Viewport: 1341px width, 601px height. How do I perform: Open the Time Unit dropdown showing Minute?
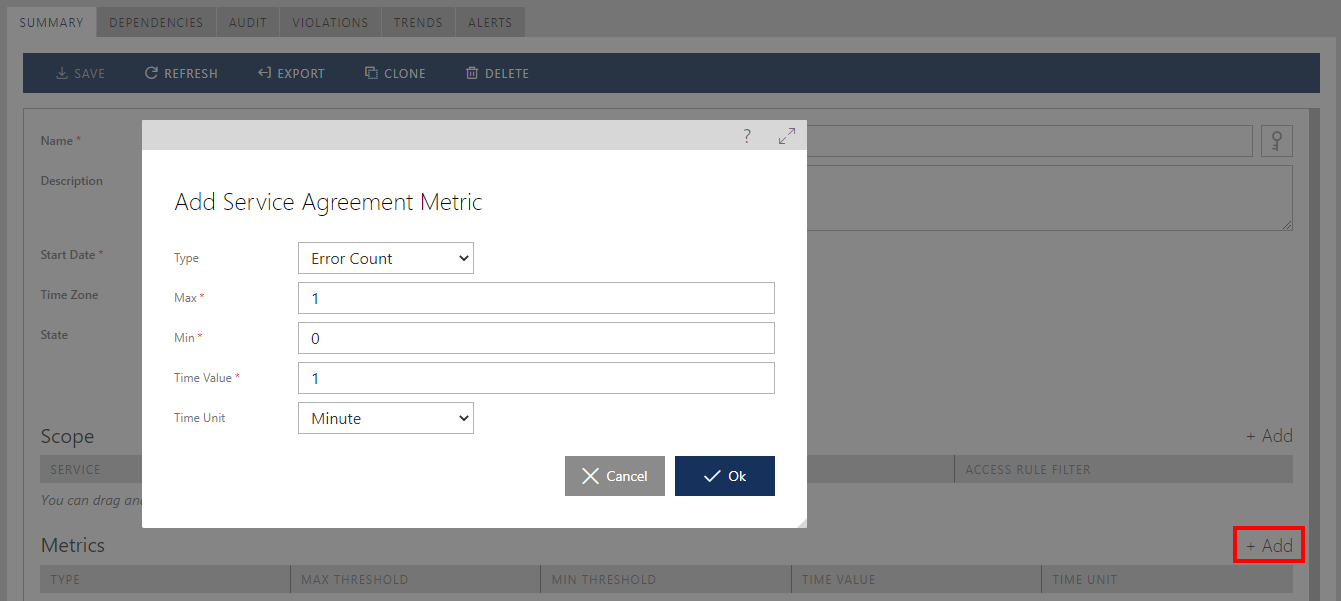(x=385, y=418)
